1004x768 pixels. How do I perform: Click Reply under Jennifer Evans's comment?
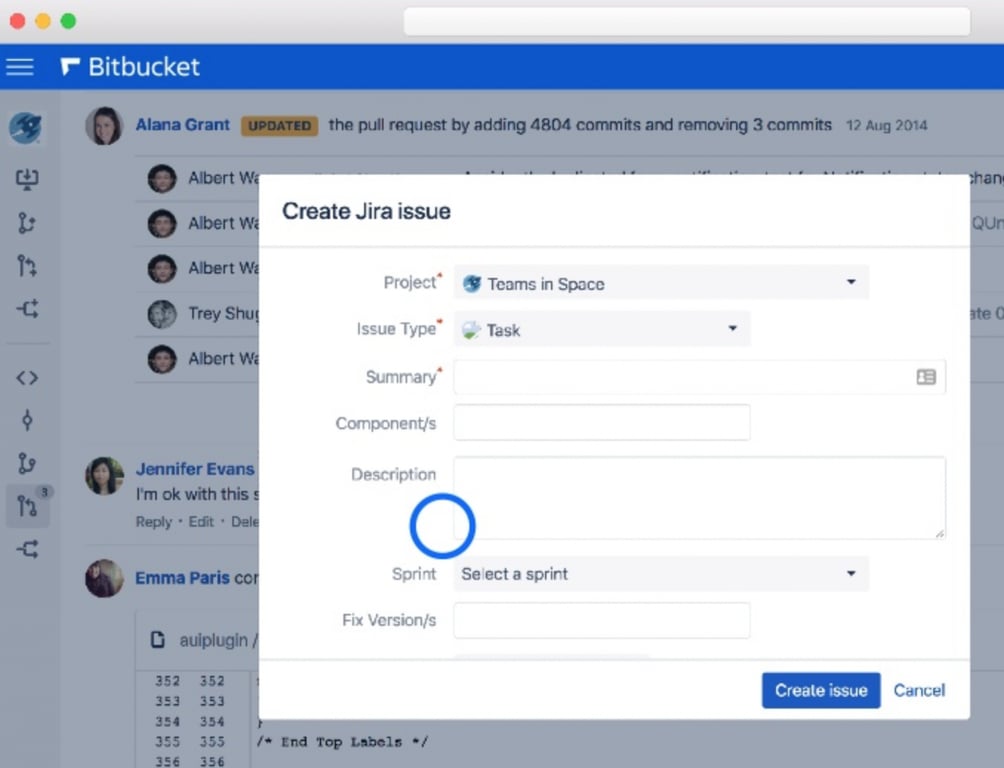tap(154, 522)
